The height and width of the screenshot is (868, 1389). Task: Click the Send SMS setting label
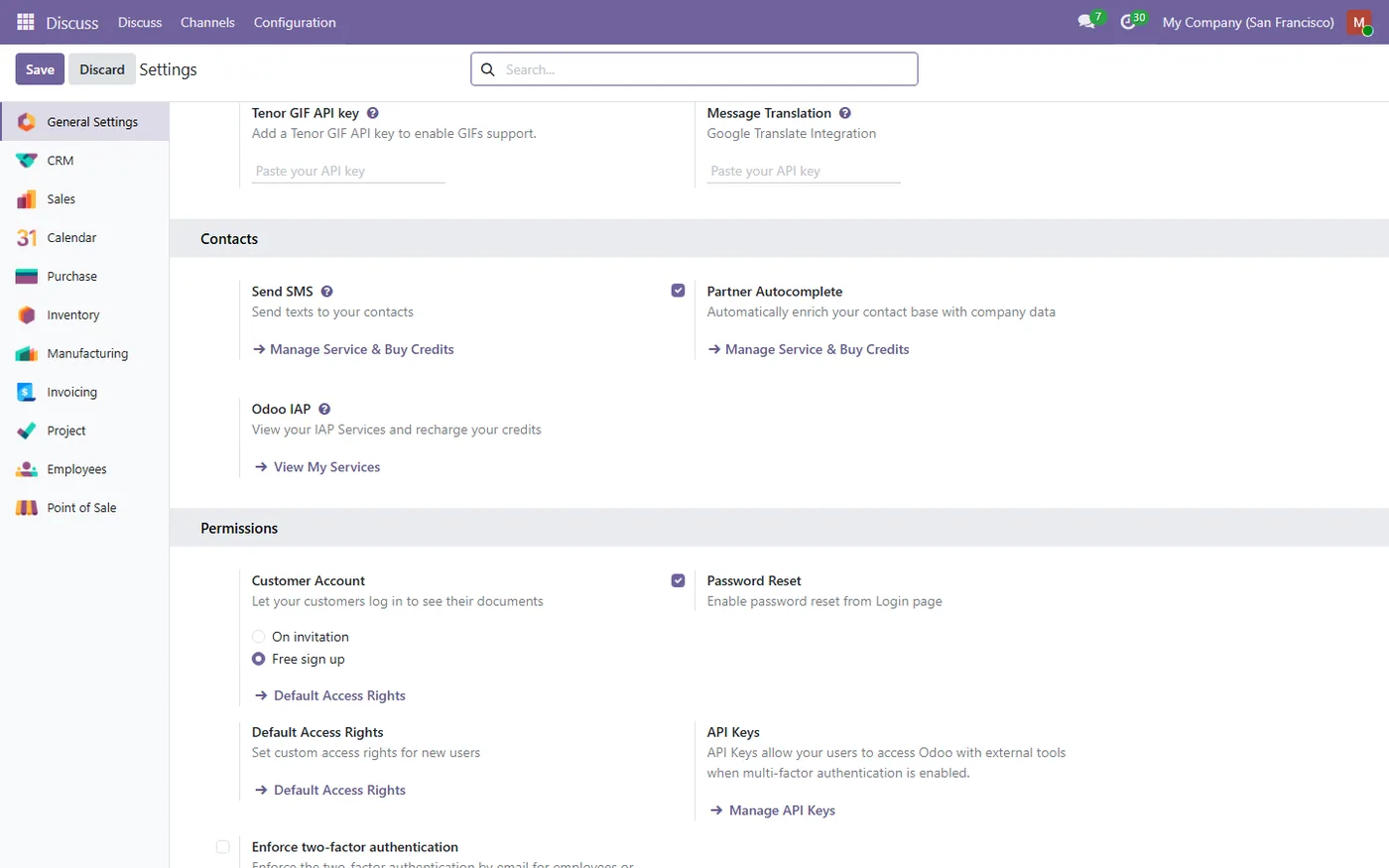click(x=283, y=292)
